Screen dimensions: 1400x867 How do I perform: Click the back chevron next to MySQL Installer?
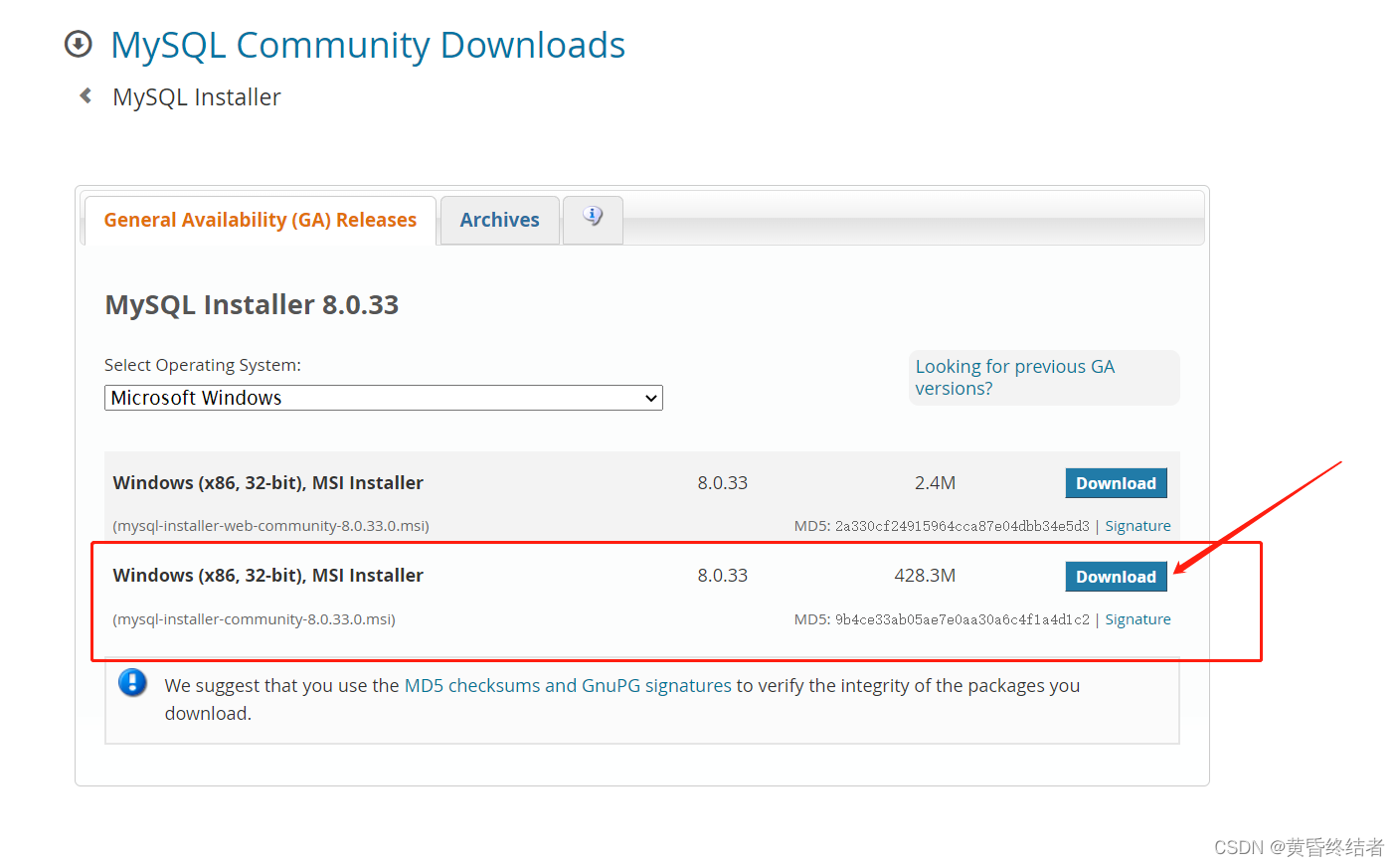(x=86, y=95)
